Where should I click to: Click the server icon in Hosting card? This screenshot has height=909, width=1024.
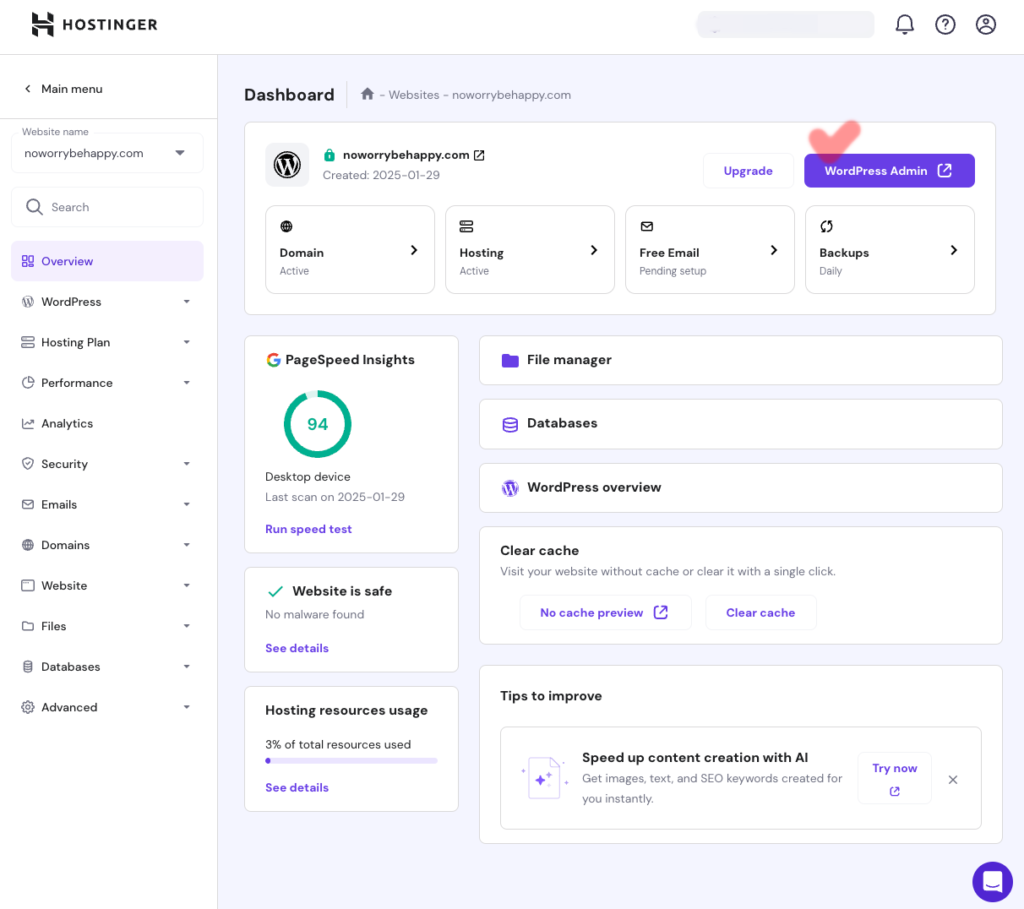(x=466, y=227)
